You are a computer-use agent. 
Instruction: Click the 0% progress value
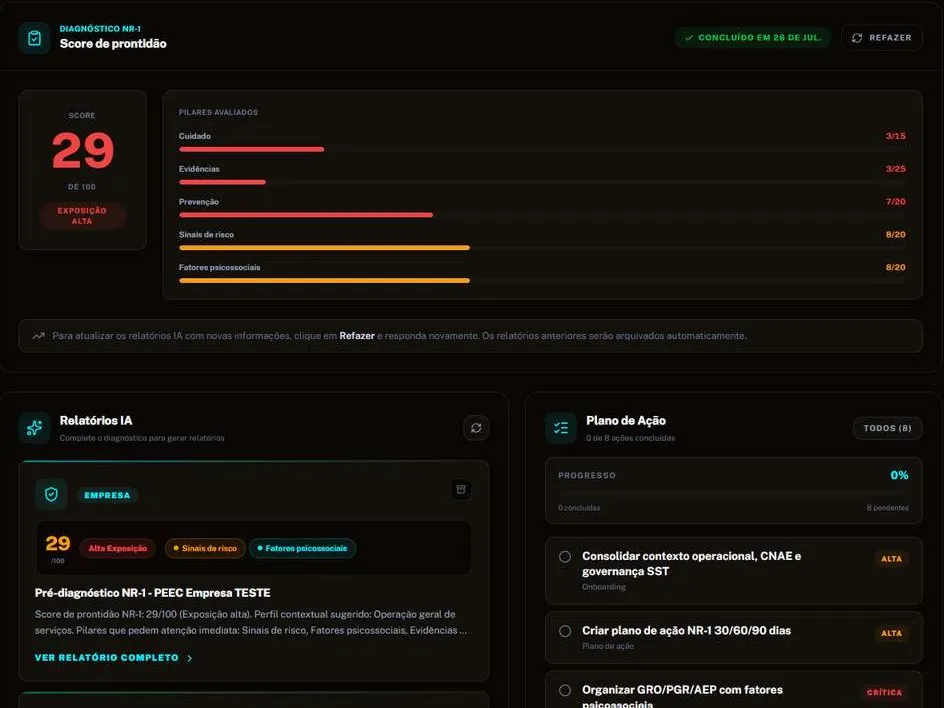899,476
